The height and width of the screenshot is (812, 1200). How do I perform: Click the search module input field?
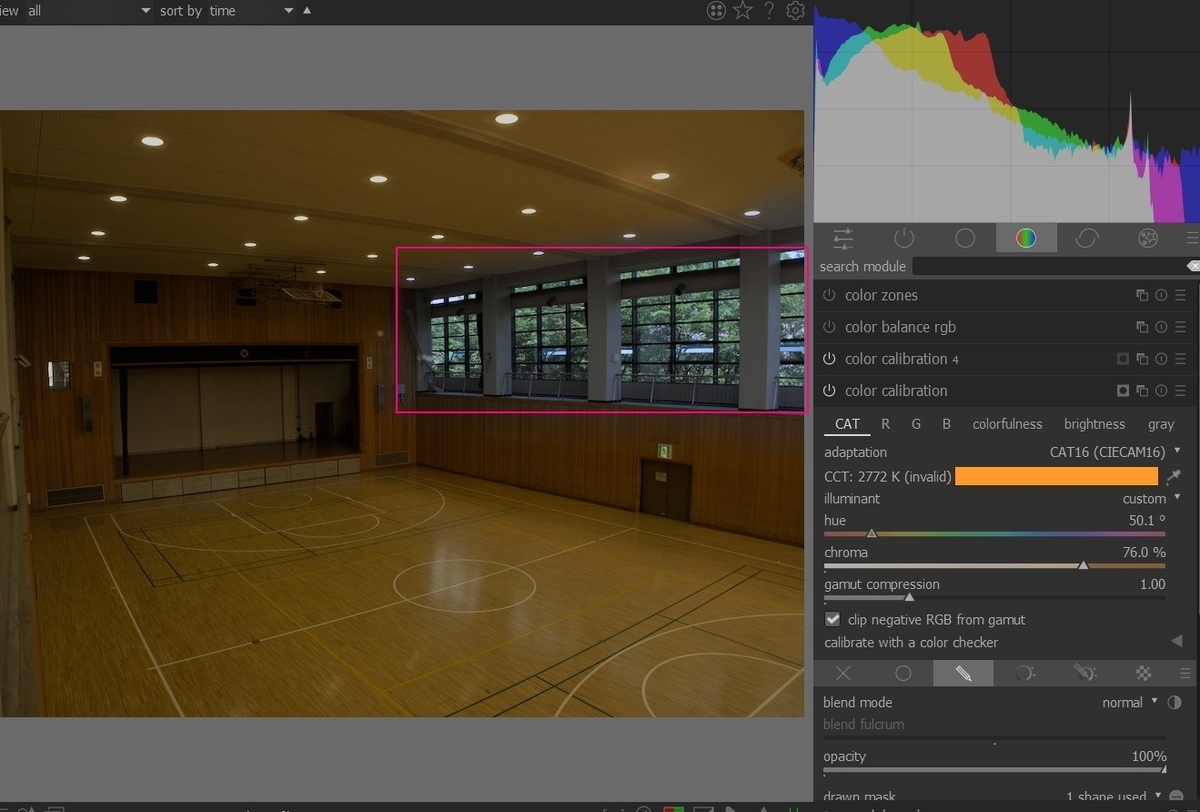[1052, 266]
